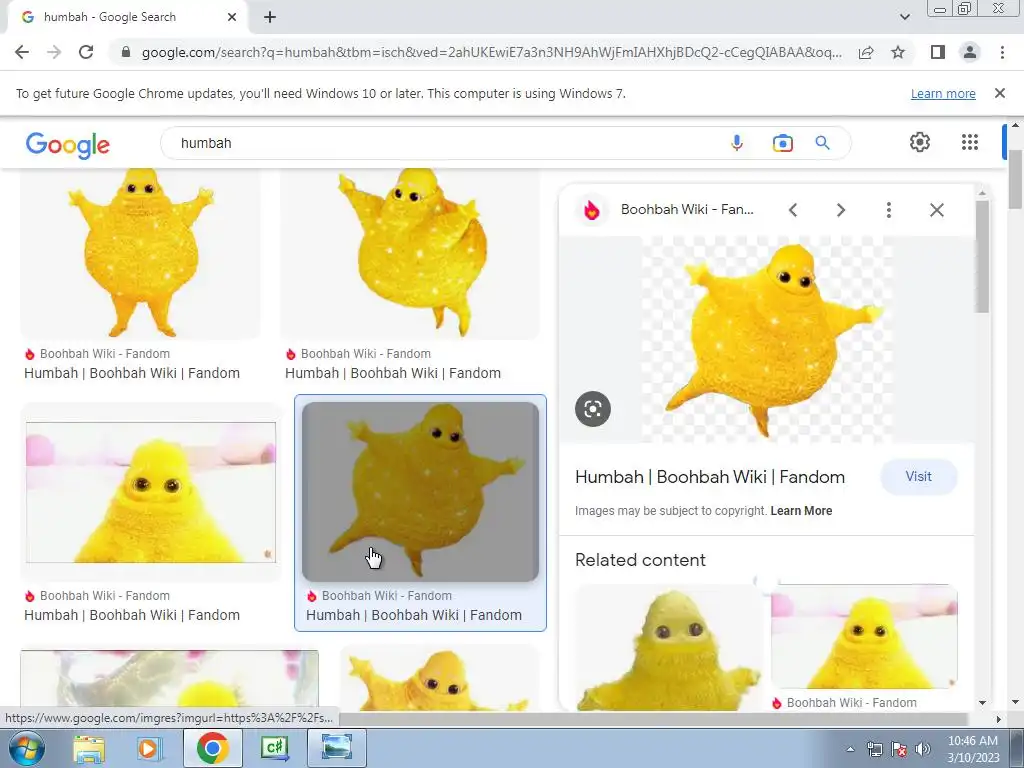Submit search with magnifier icon
The width and height of the screenshot is (1024, 768).
[x=822, y=143]
